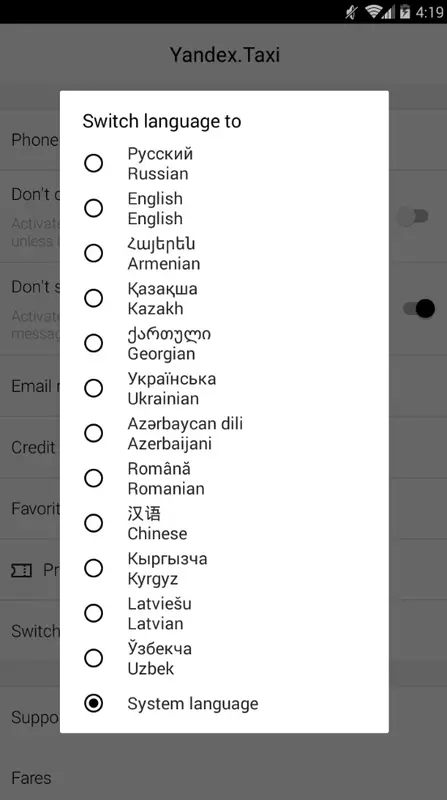Tap the System language radio button
Screen dimensions: 447x800
(93, 703)
